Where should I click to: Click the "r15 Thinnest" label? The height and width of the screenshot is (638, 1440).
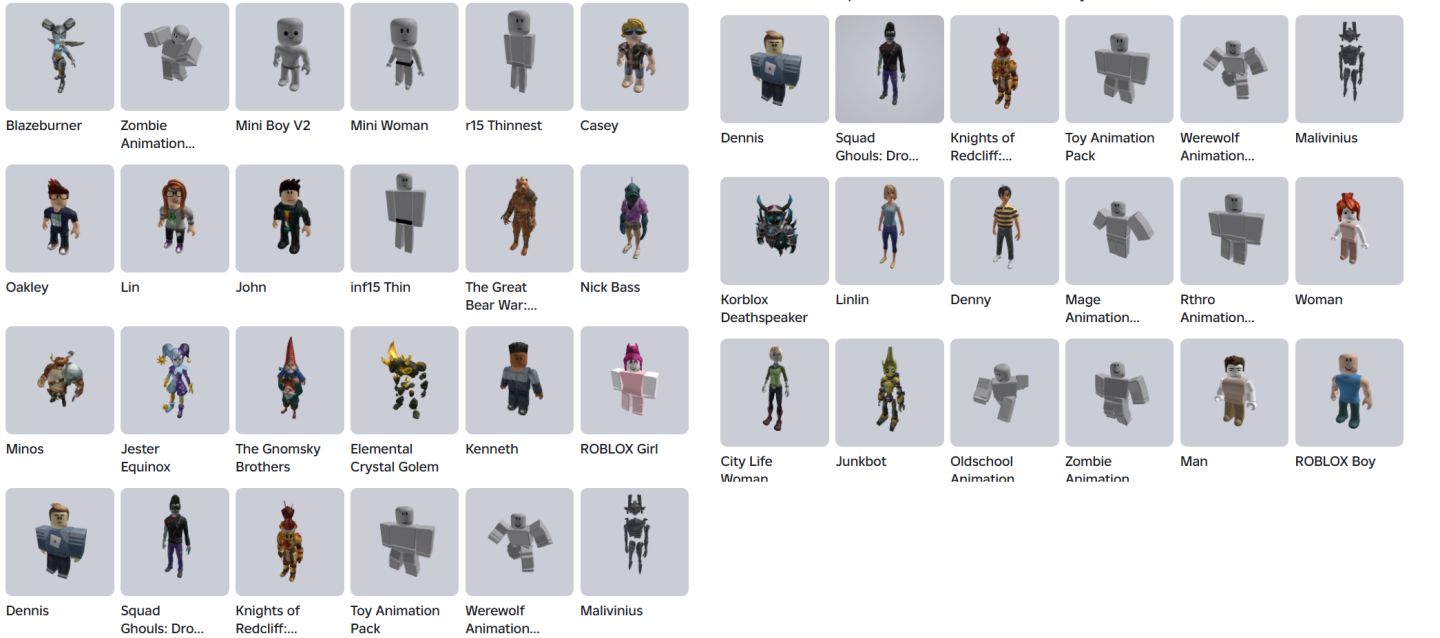pyautogui.click(x=504, y=126)
